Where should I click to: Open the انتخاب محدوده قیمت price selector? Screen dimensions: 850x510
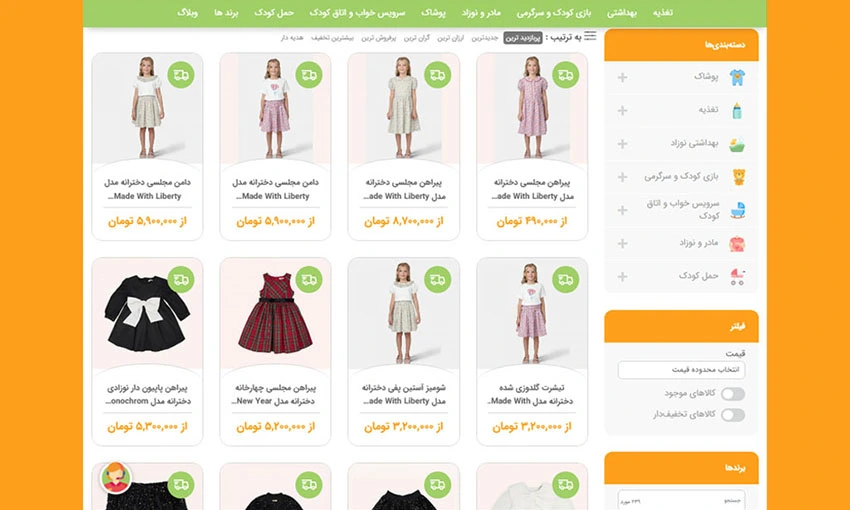click(x=681, y=370)
